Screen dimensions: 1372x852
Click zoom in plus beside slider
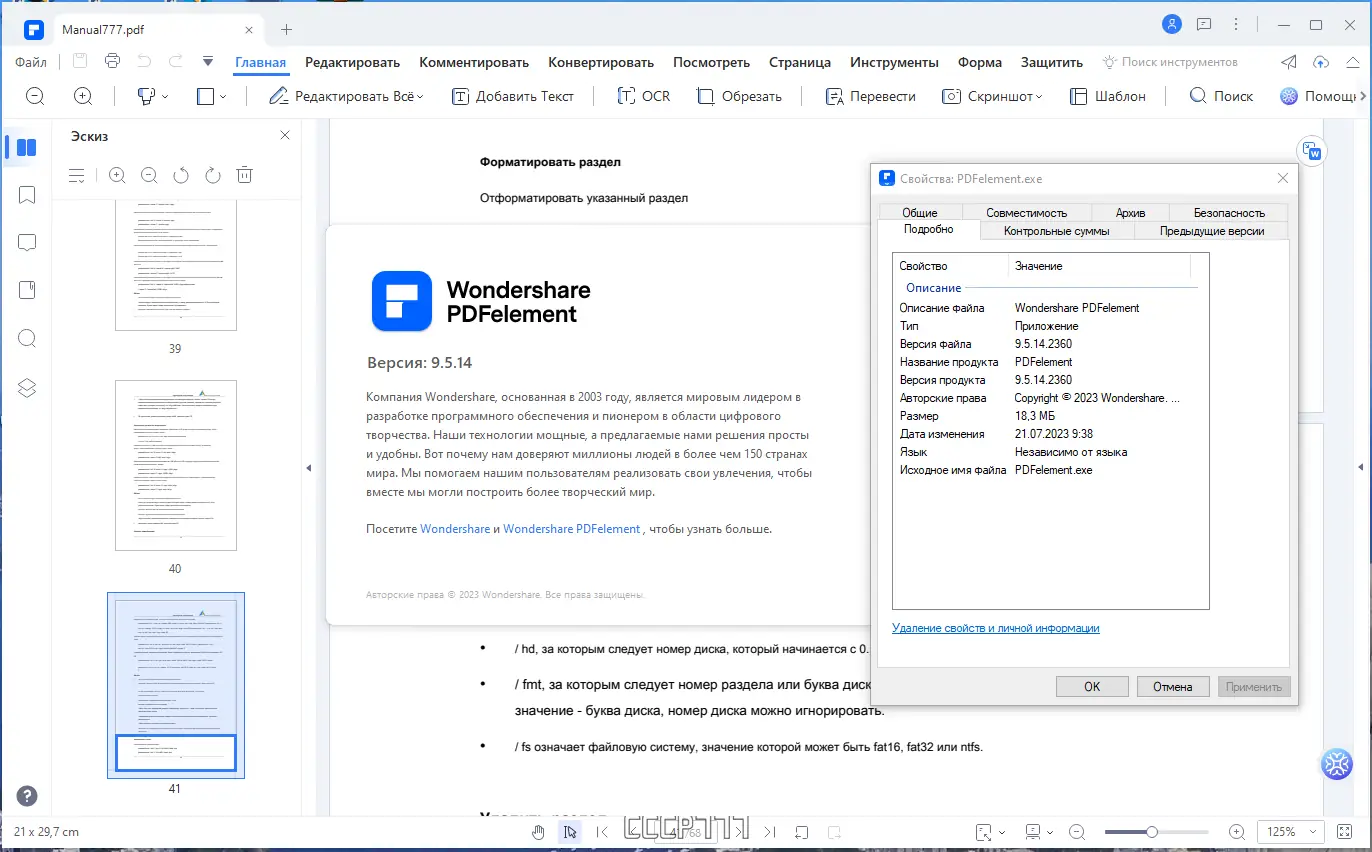tap(1237, 832)
